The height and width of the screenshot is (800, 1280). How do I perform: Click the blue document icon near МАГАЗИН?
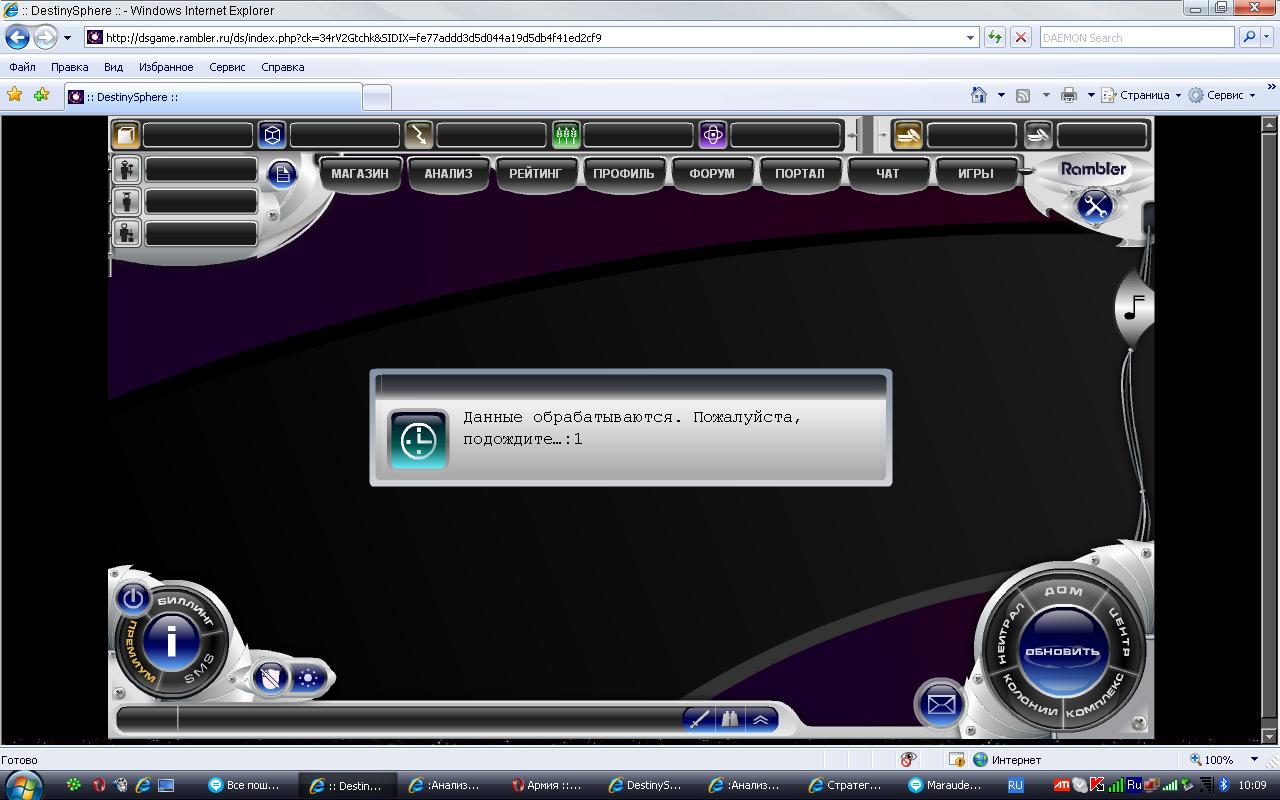282,174
